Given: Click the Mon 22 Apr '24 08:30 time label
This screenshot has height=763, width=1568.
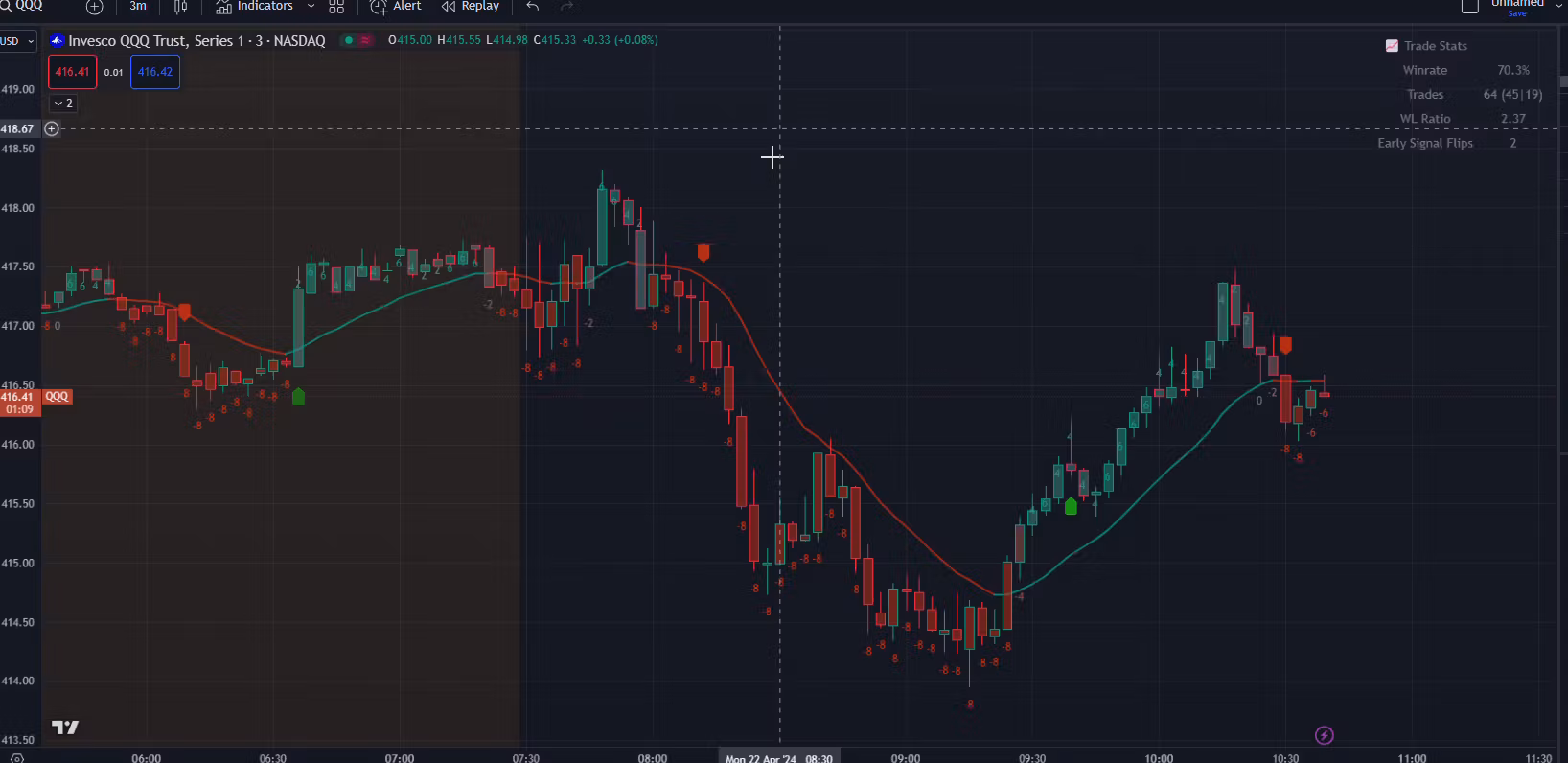Looking at the screenshot, I should click(779, 757).
